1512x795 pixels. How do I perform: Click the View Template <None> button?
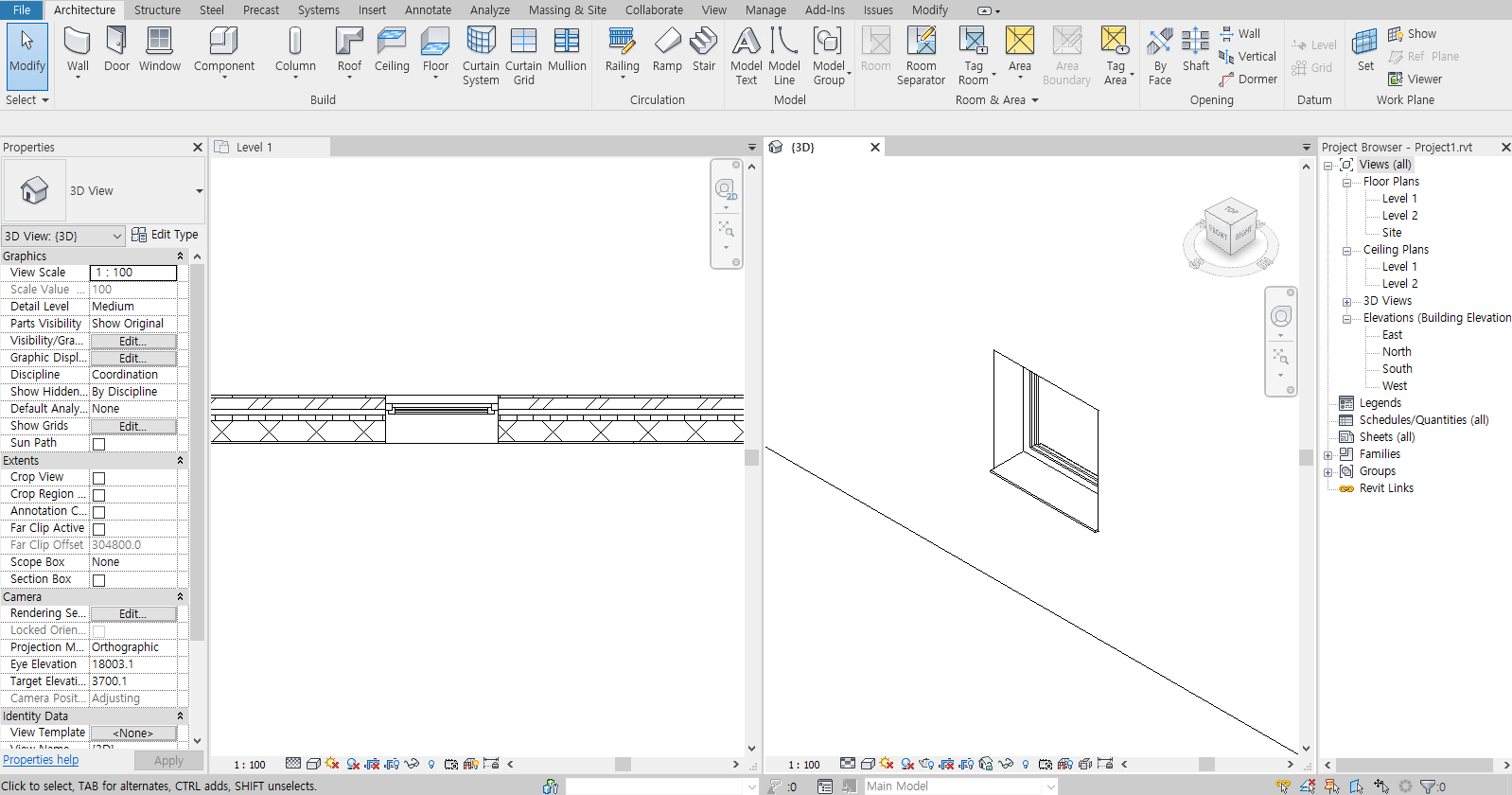point(133,733)
